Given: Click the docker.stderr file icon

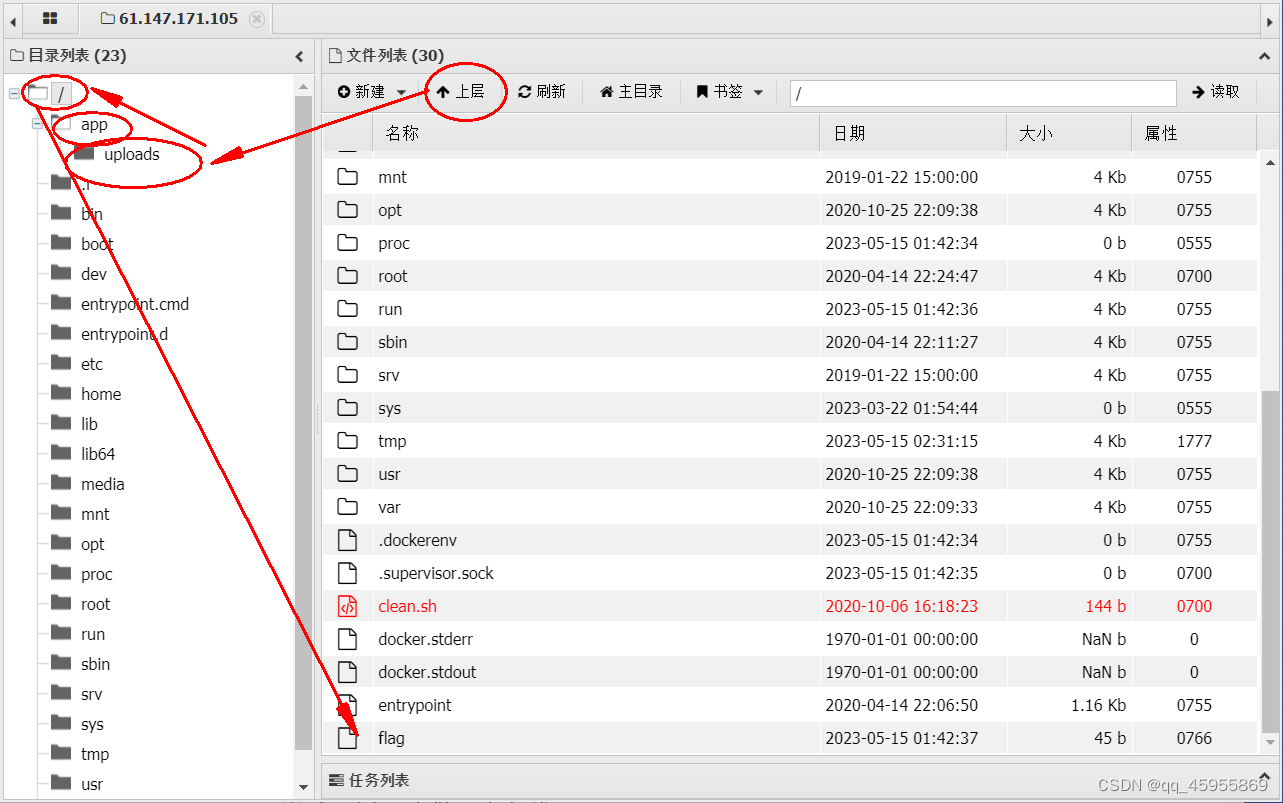Looking at the screenshot, I should click(x=347, y=639).
